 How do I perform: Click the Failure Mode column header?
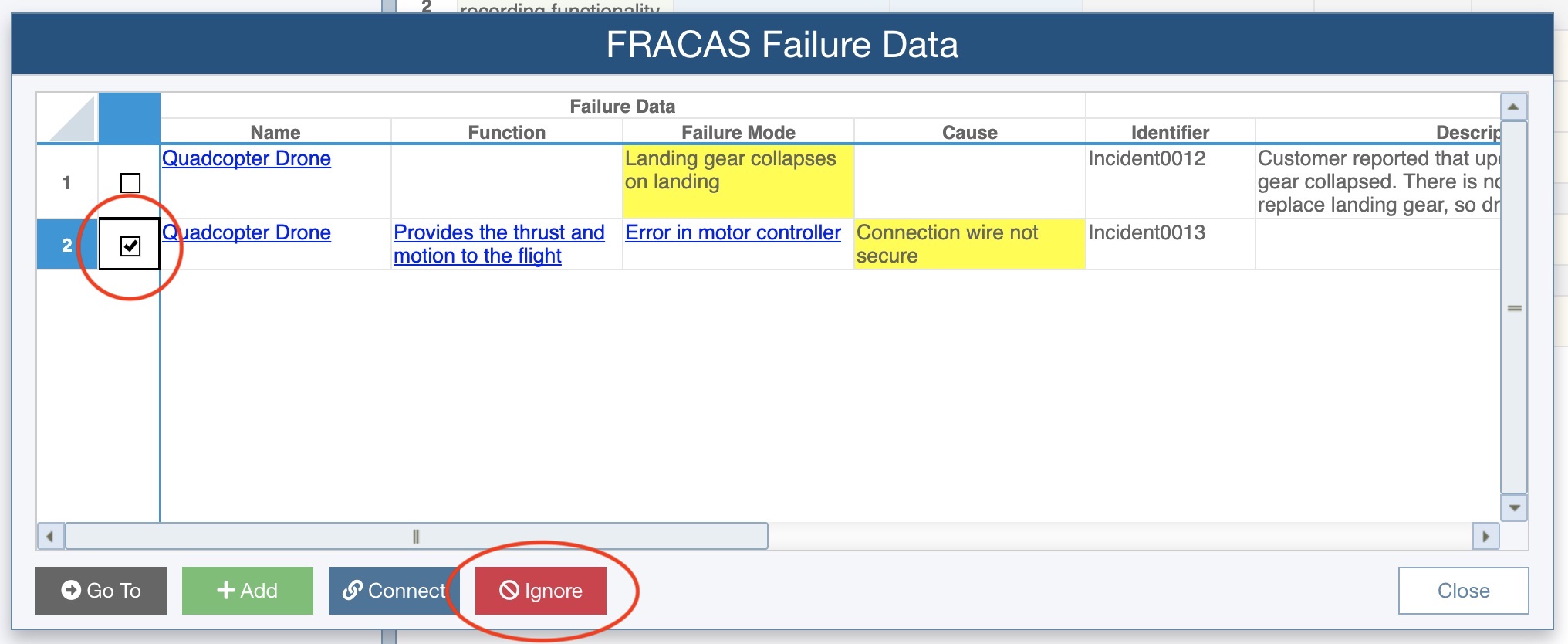pos(738,132)
